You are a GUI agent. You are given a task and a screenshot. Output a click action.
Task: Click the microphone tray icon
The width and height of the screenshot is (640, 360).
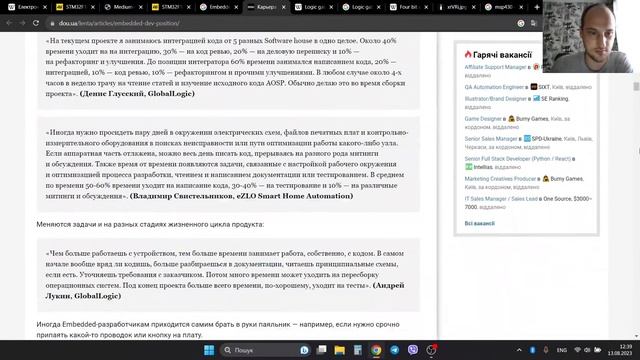pyautogui.click(x=546, y=350)
